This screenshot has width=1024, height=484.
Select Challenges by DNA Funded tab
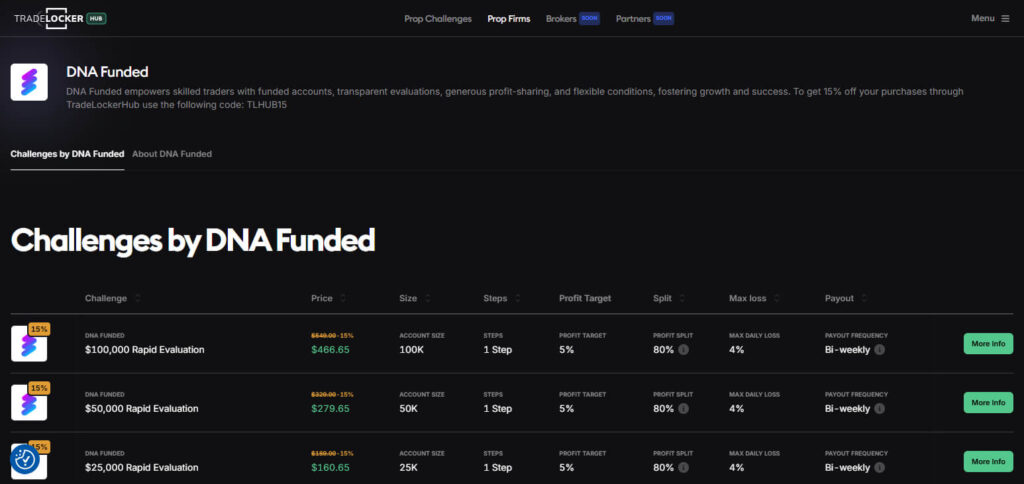[67, 154]
